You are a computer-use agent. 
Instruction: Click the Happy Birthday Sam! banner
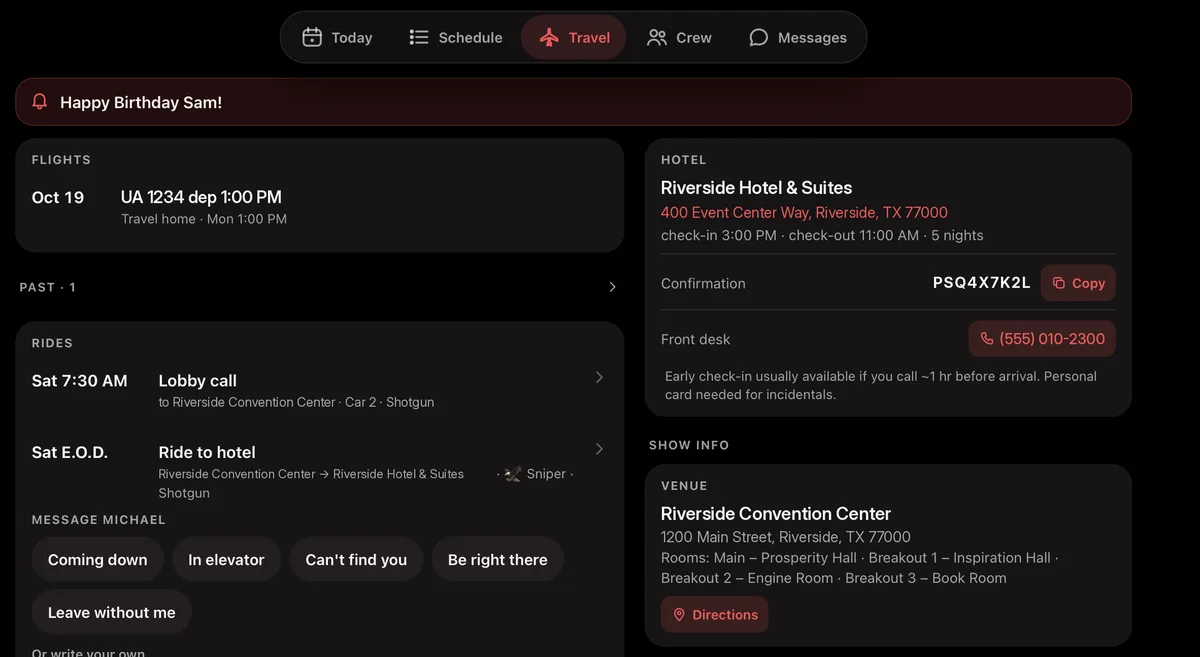click(x=573, y=102)
